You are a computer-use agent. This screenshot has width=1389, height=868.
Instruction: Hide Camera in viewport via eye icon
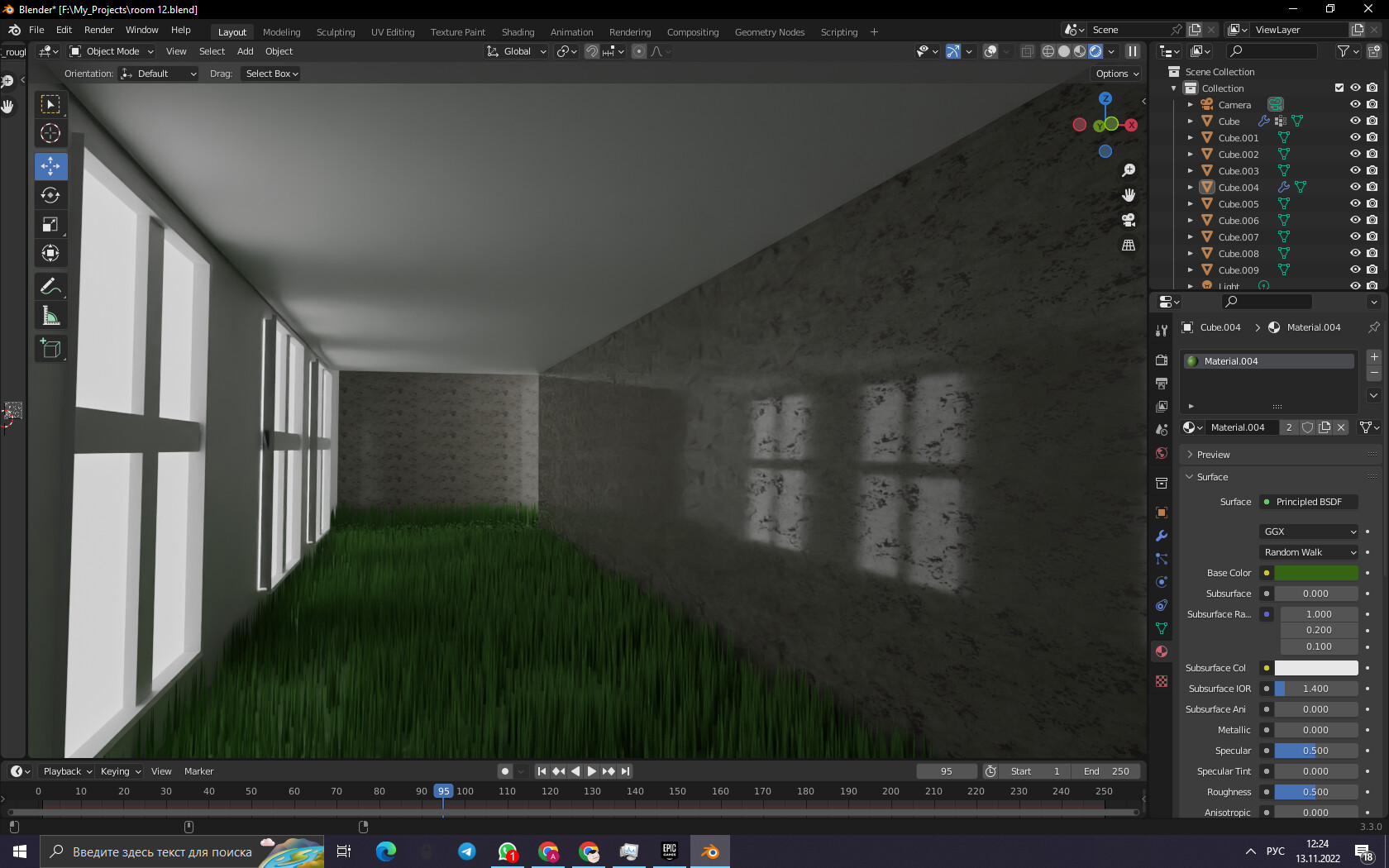tap(1355, 105)
